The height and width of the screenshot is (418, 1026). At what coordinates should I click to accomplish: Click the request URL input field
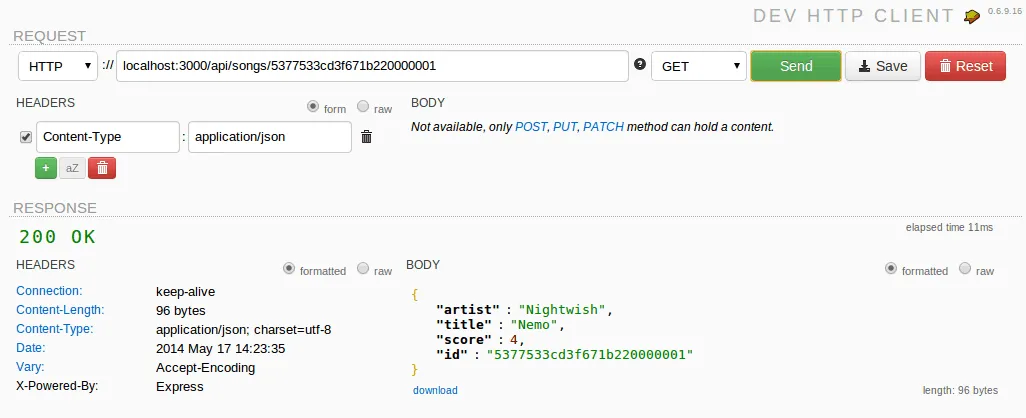click(x=371, y=66)
